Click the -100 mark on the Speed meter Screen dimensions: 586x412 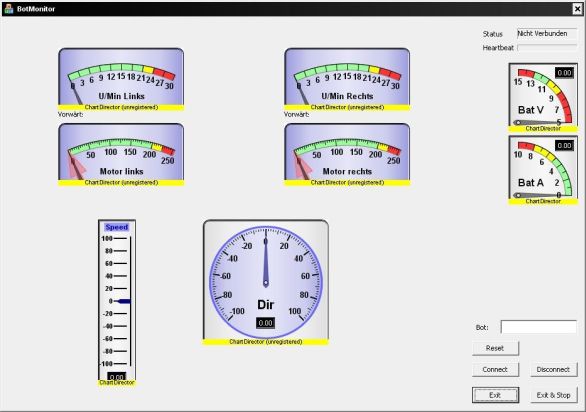coord(106,364)
